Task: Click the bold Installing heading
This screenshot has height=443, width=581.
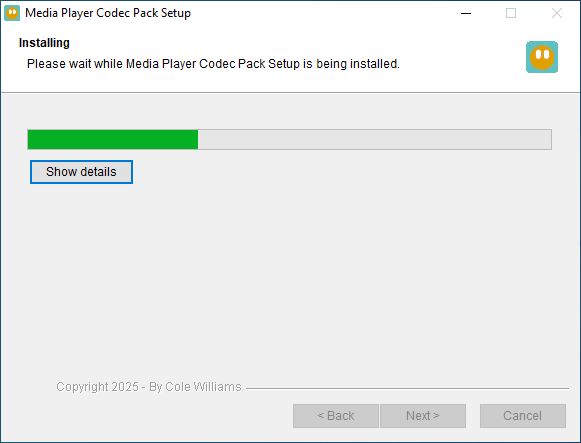Action: [44, 43]
